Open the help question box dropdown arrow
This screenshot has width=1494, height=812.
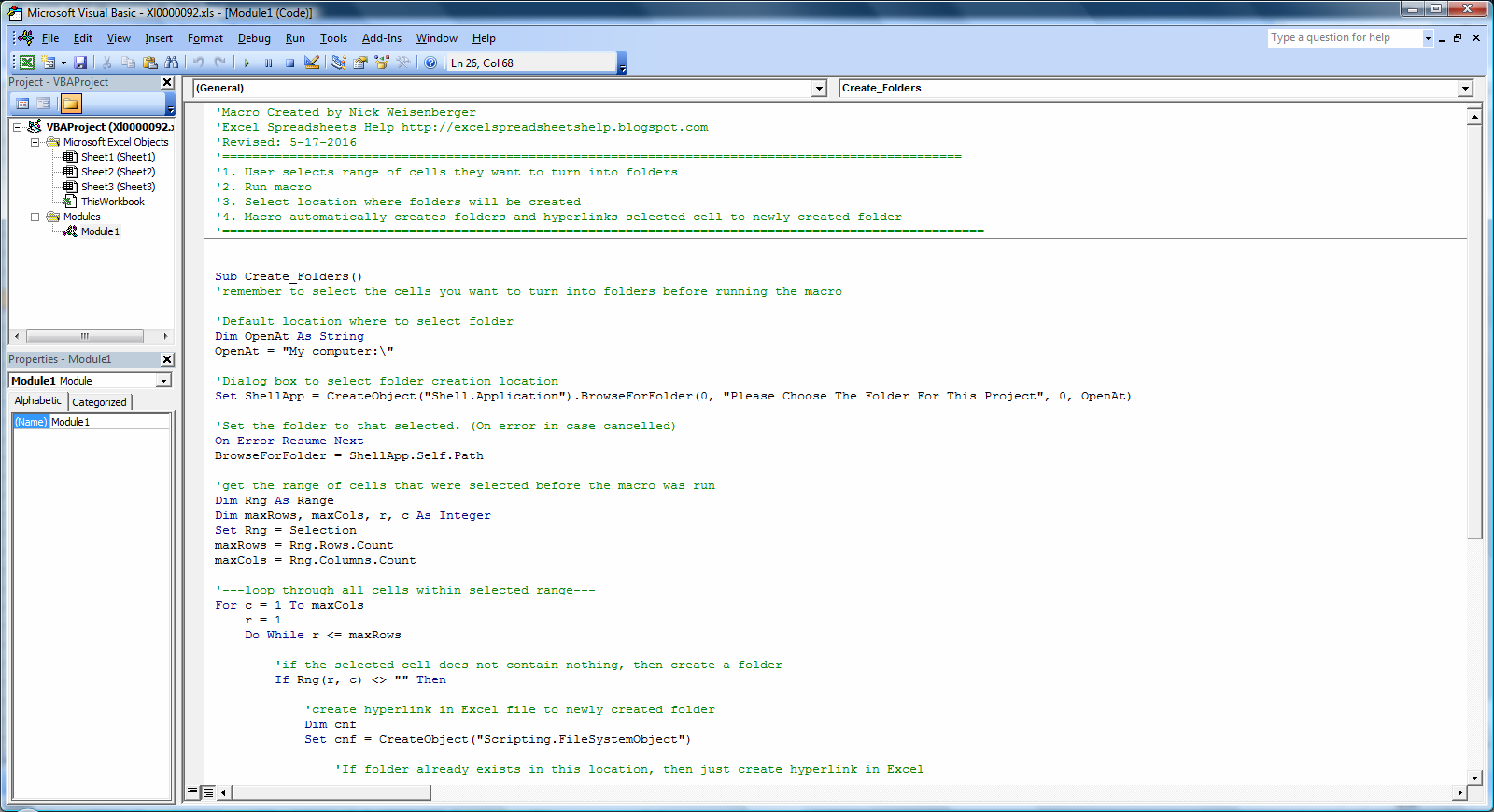tap(1428, 38)
